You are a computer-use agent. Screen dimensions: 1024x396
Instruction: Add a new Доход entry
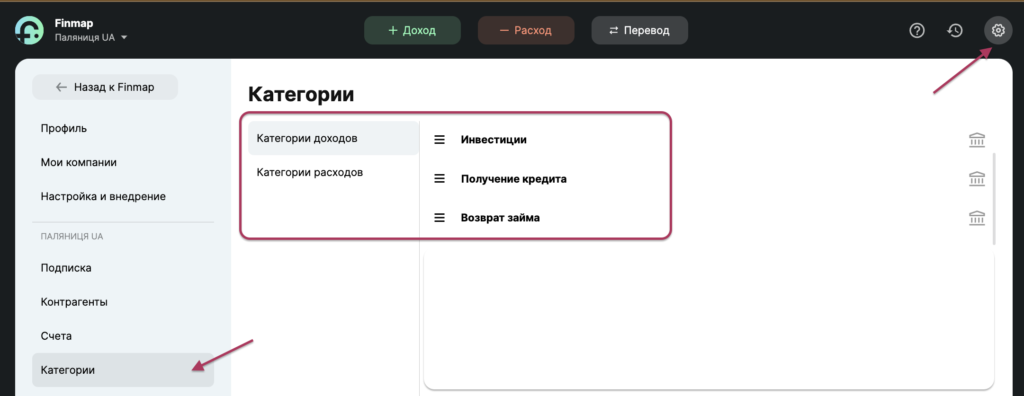tap(412, 30)
